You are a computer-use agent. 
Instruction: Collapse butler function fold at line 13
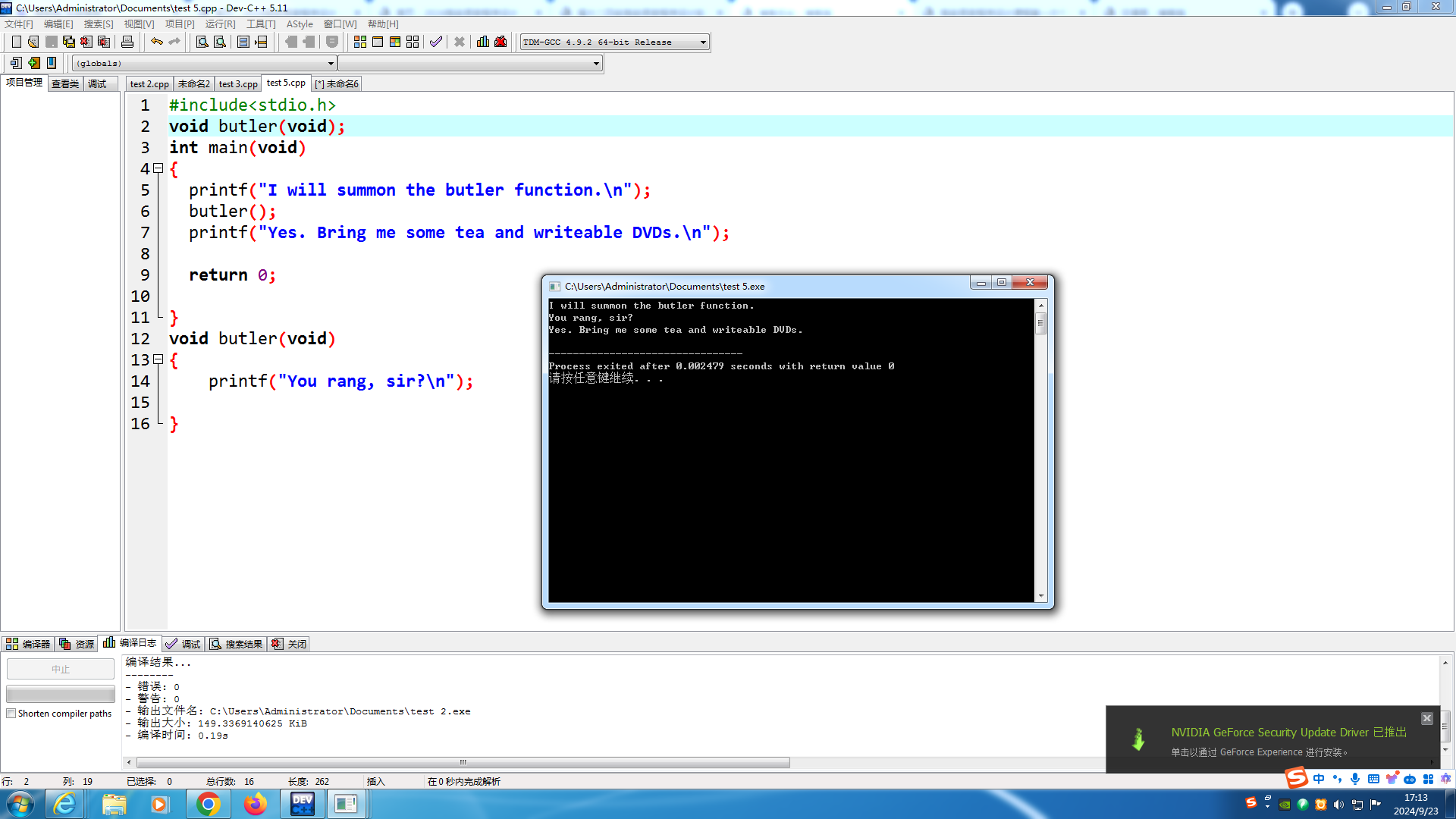coord(158,359)
